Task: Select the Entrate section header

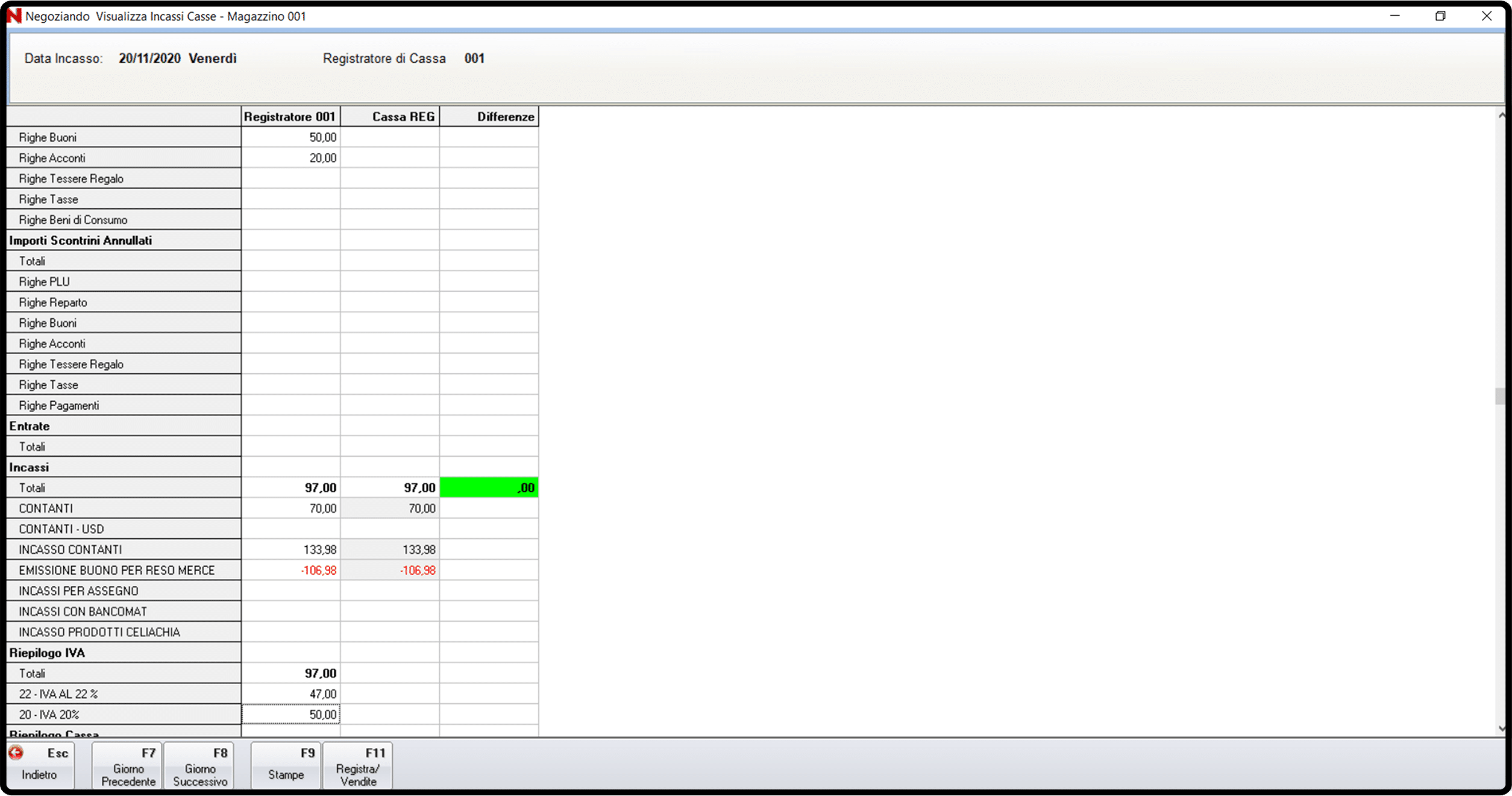Action: (x=124, y=426)
